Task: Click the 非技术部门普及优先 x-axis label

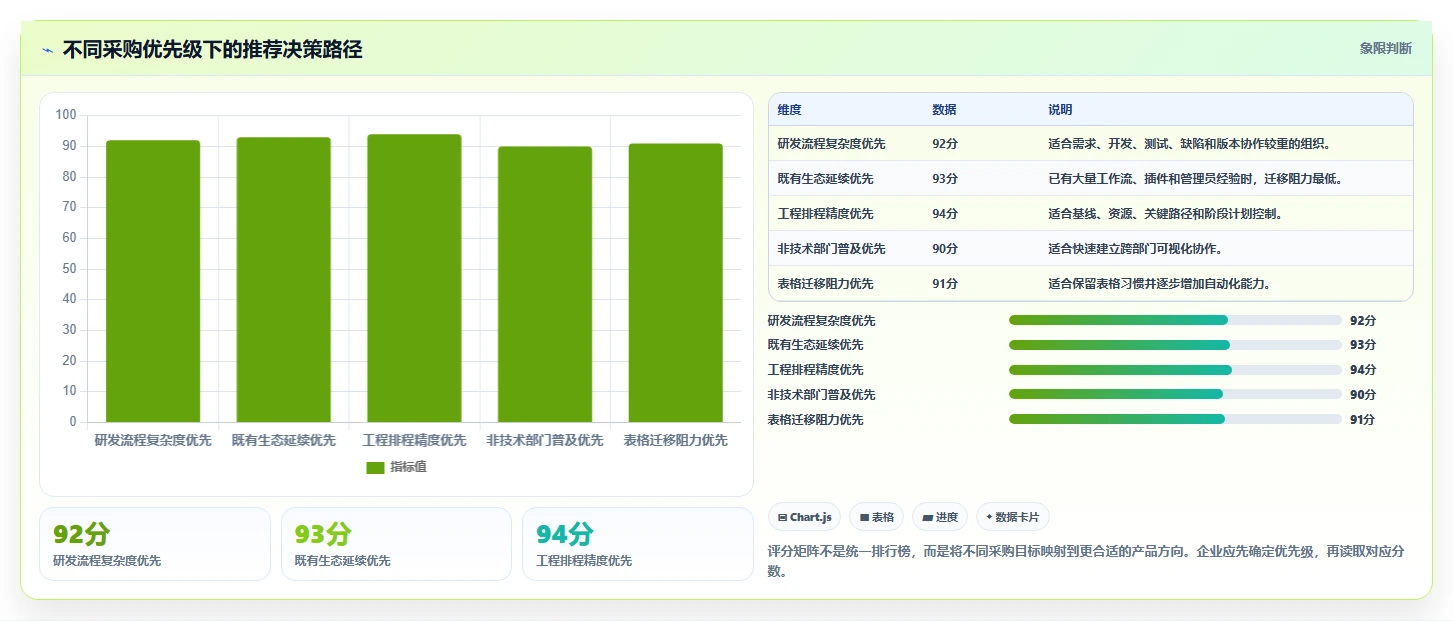Action: (545, 440)
